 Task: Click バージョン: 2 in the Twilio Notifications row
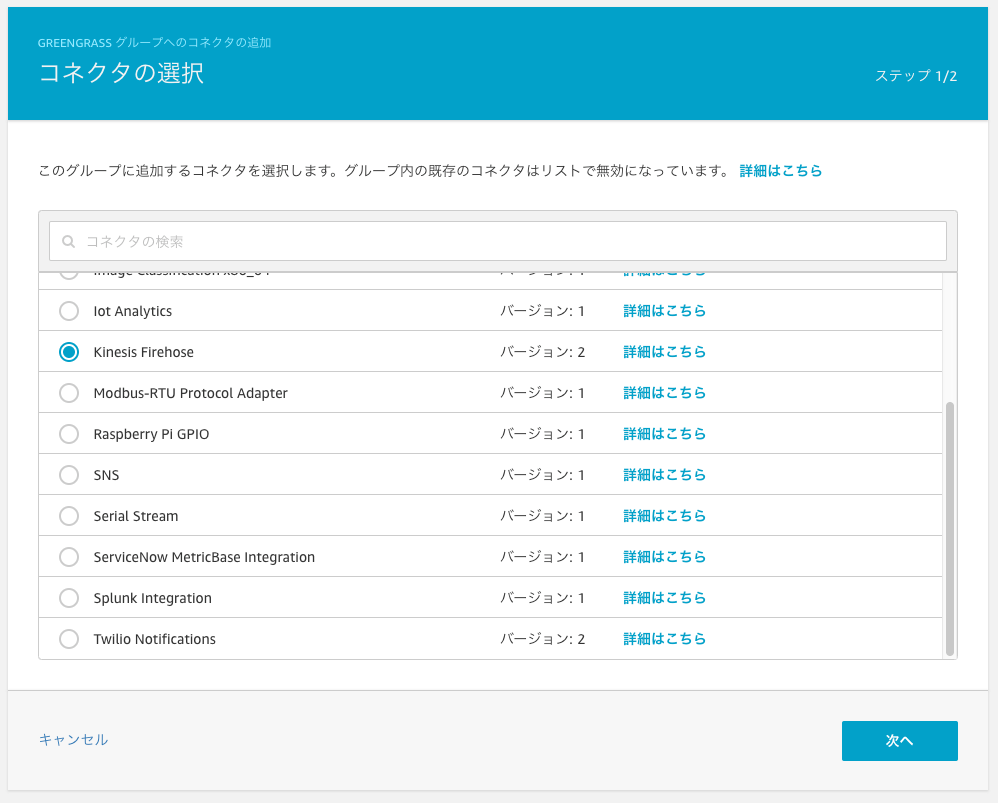pyautogui.click(x=542, y=639)
